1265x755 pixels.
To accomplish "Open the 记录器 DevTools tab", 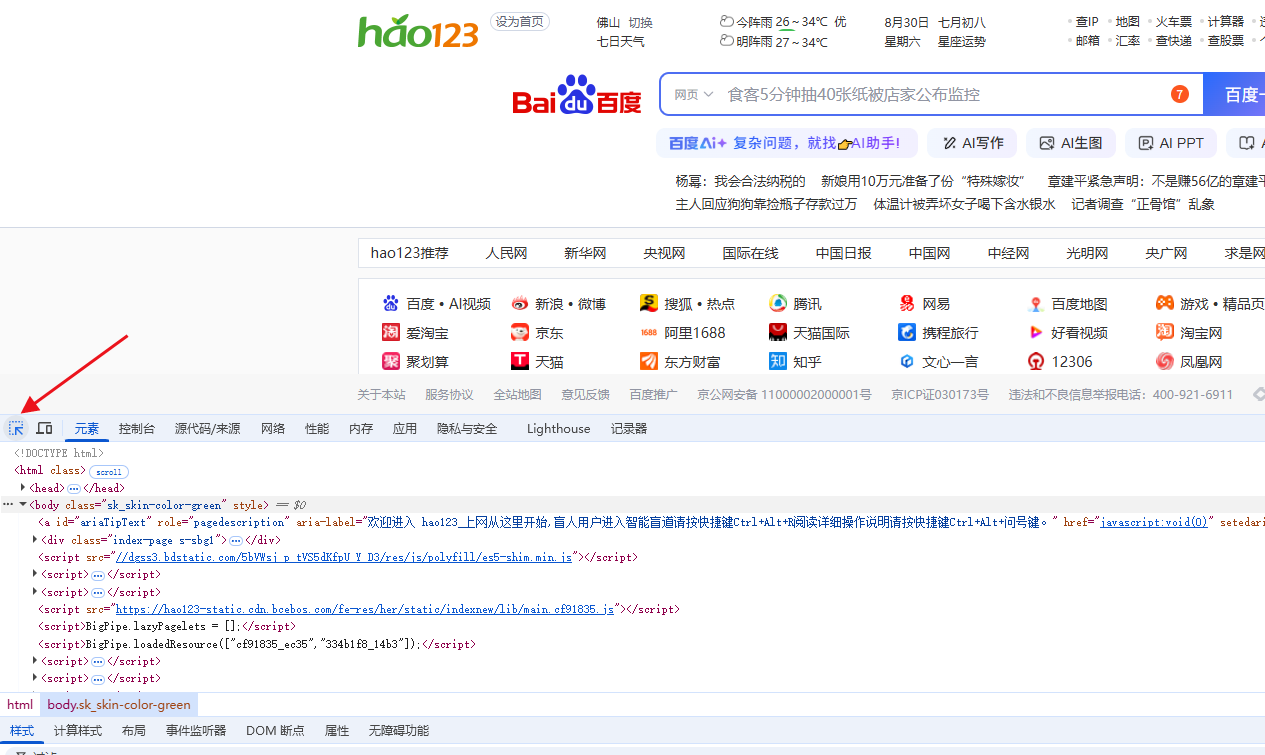I will (629, 428).
